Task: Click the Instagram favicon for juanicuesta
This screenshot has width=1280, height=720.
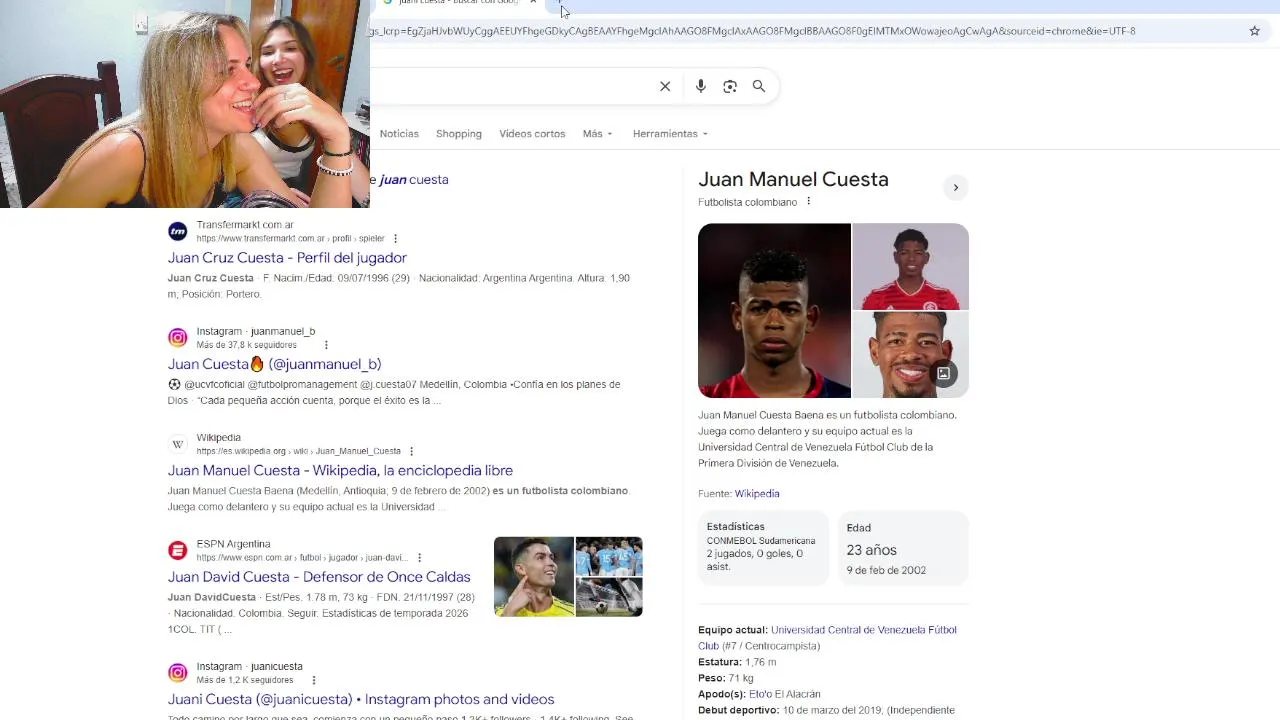Action: (x=177, y=673)
